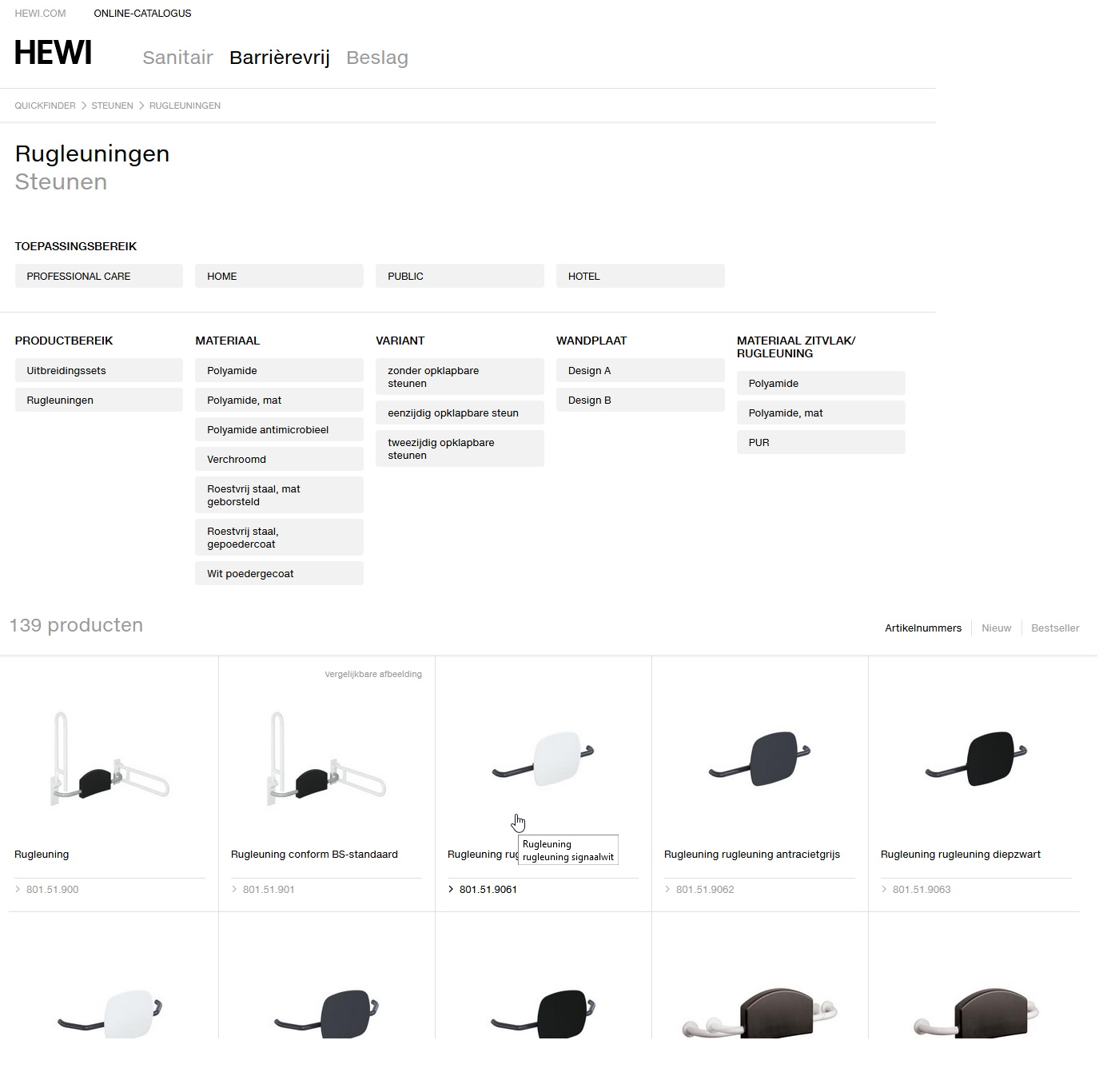Switch to the Sanitair section
1099x1092 pixels.
click(x=177, y=58)
